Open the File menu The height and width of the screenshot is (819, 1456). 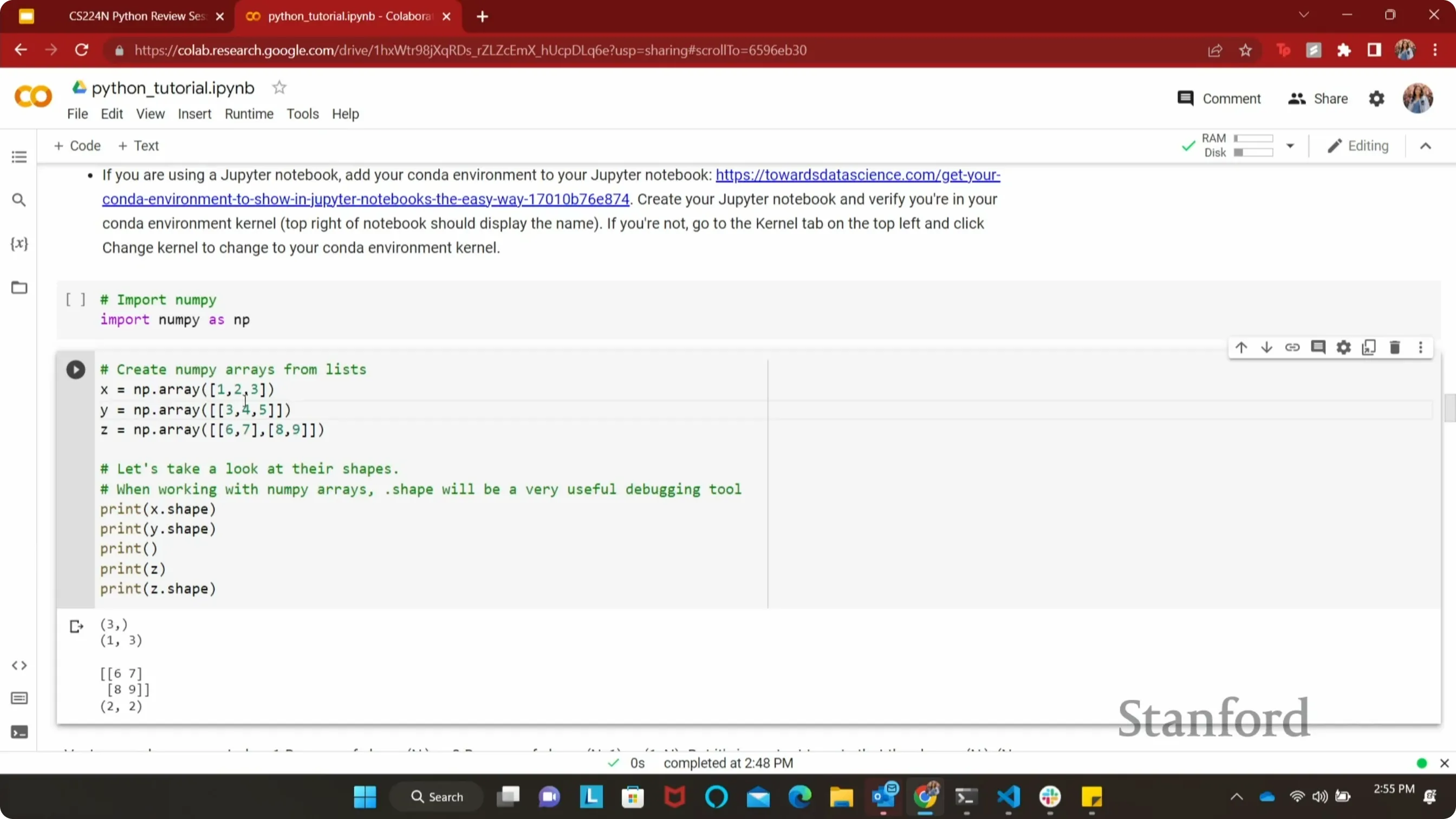point(77,114)
